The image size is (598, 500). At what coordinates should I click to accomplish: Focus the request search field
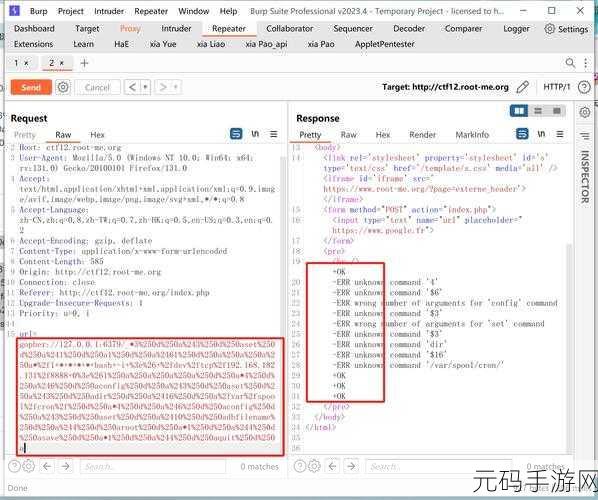[x=153, y=466]
